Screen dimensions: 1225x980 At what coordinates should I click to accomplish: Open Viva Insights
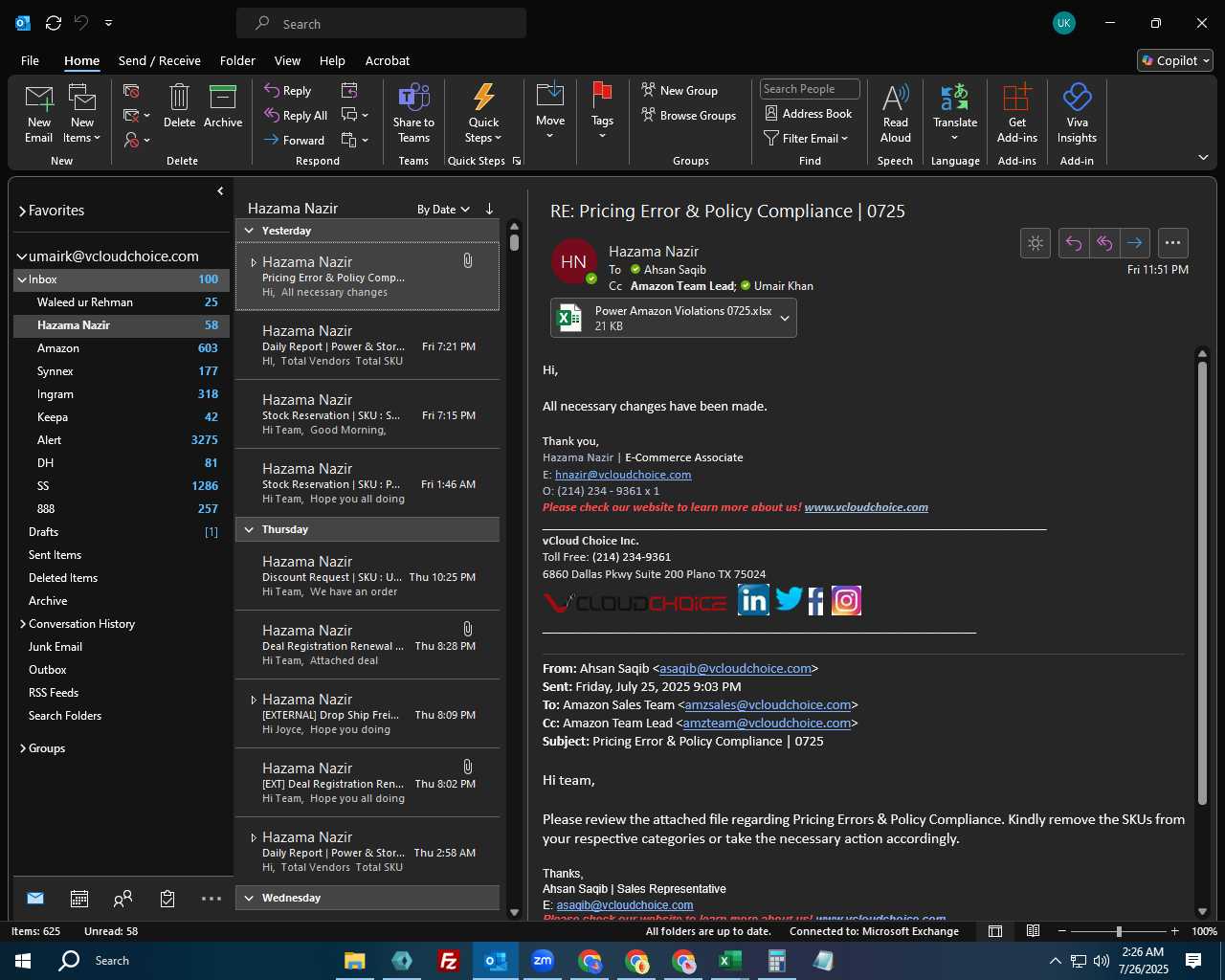(x=1077, y=114)
